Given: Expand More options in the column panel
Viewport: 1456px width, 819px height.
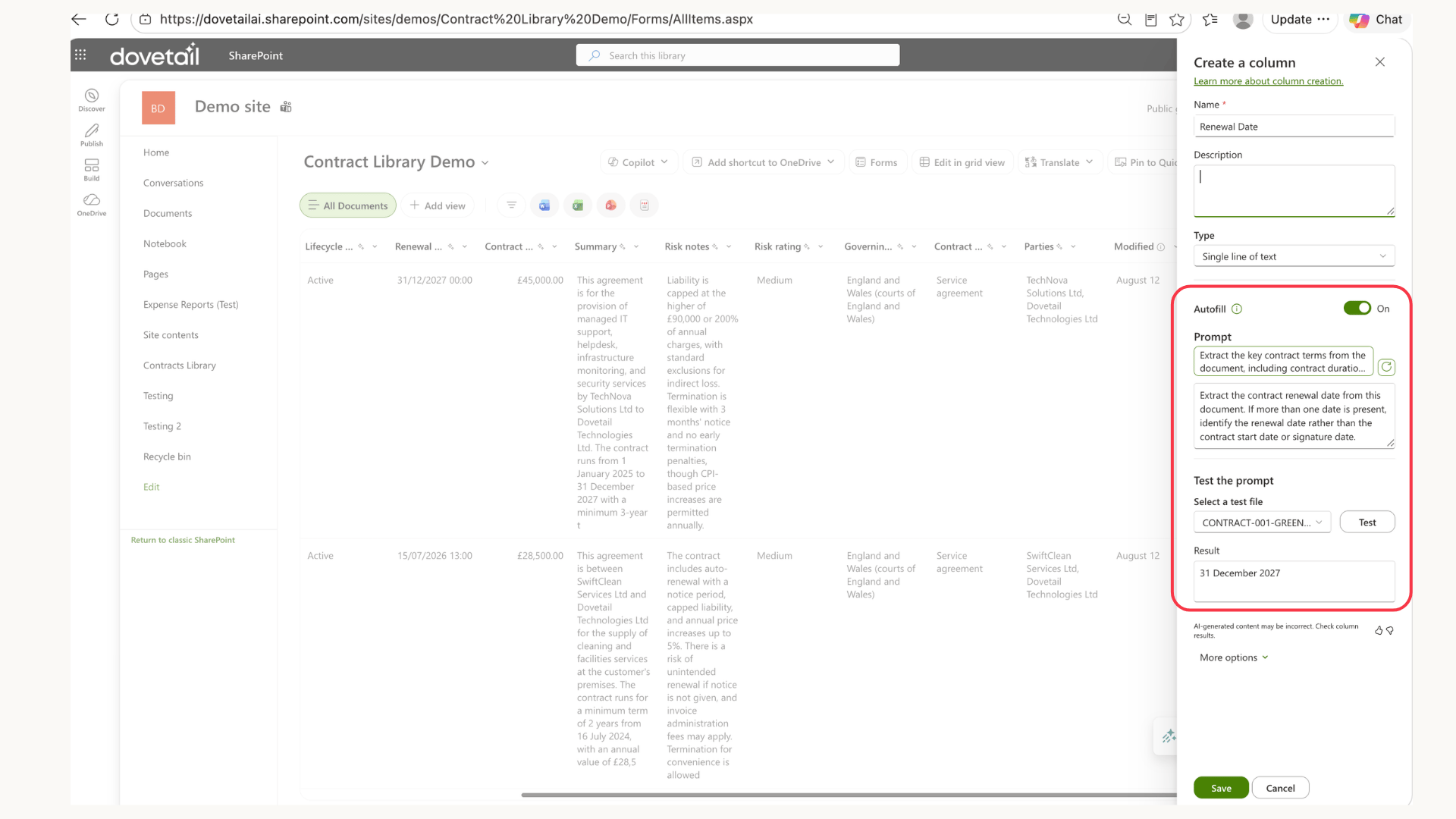Looking at the screenshot, I should pos(1234,657).
